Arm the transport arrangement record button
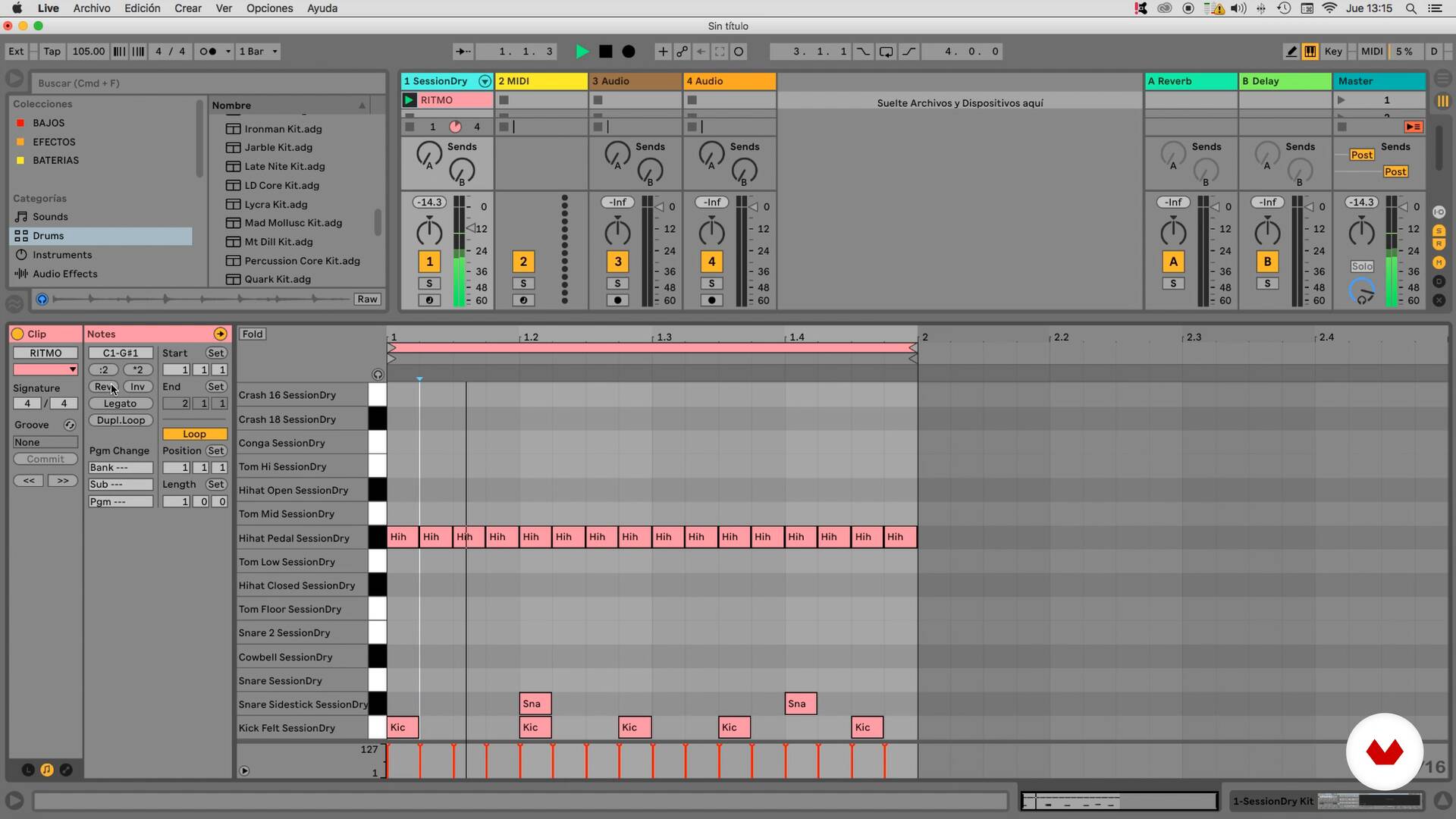 [629, 52]
